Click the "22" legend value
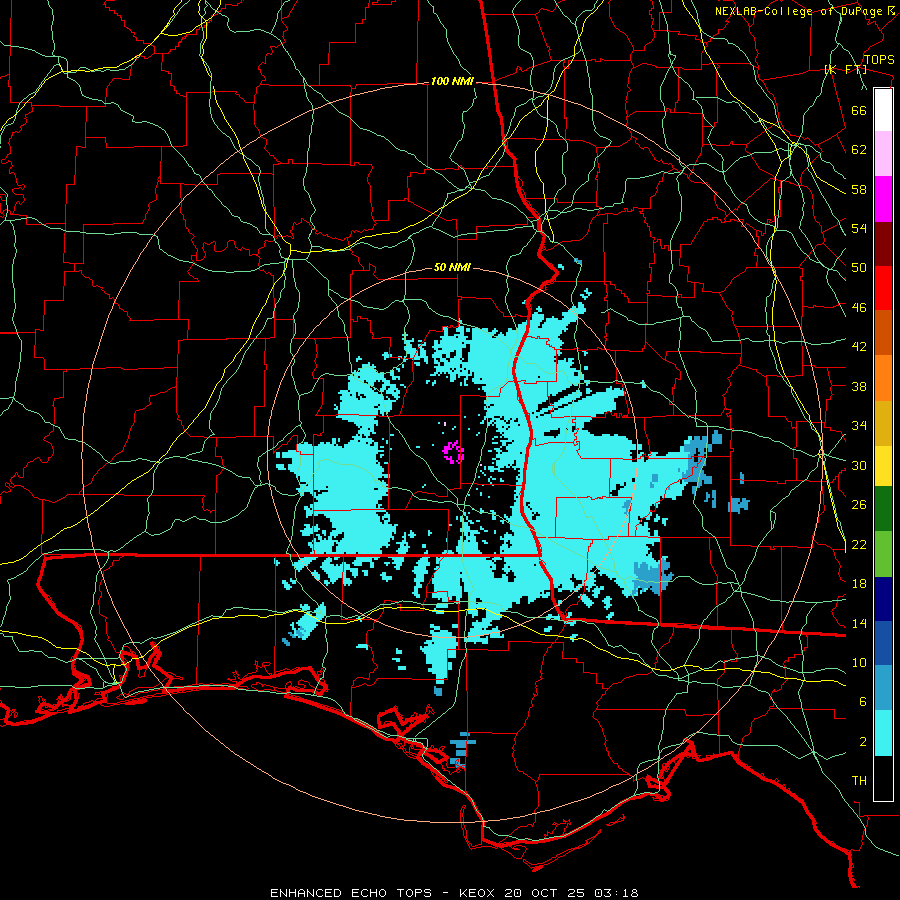Viewport: 900px width, 900px height. pyautogui.click(x=859, y=545)
